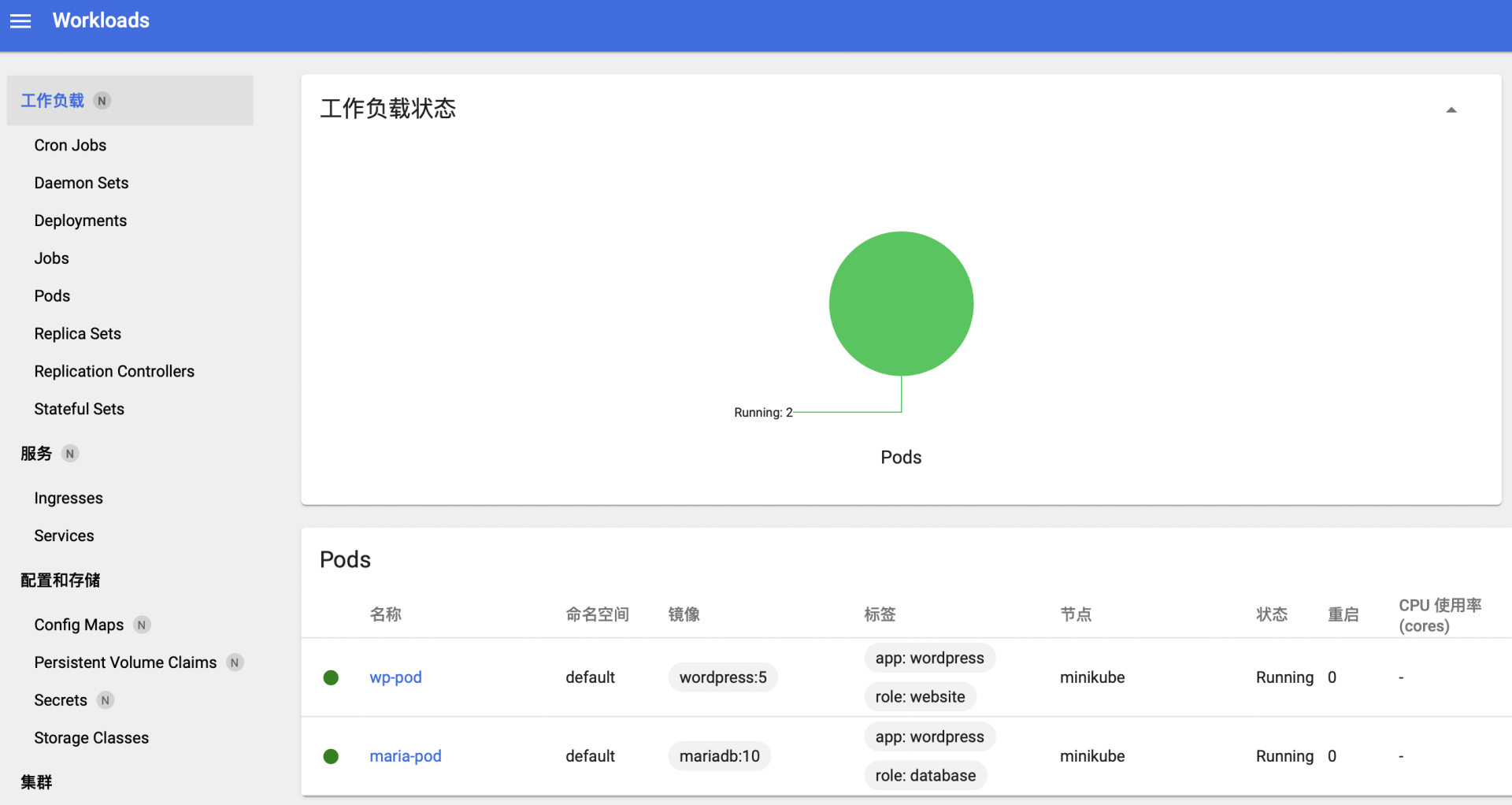The width and height of the screenshot is (1512, 805).
Task: Open the navigation hamburger menu
Action: coord(20,21)
